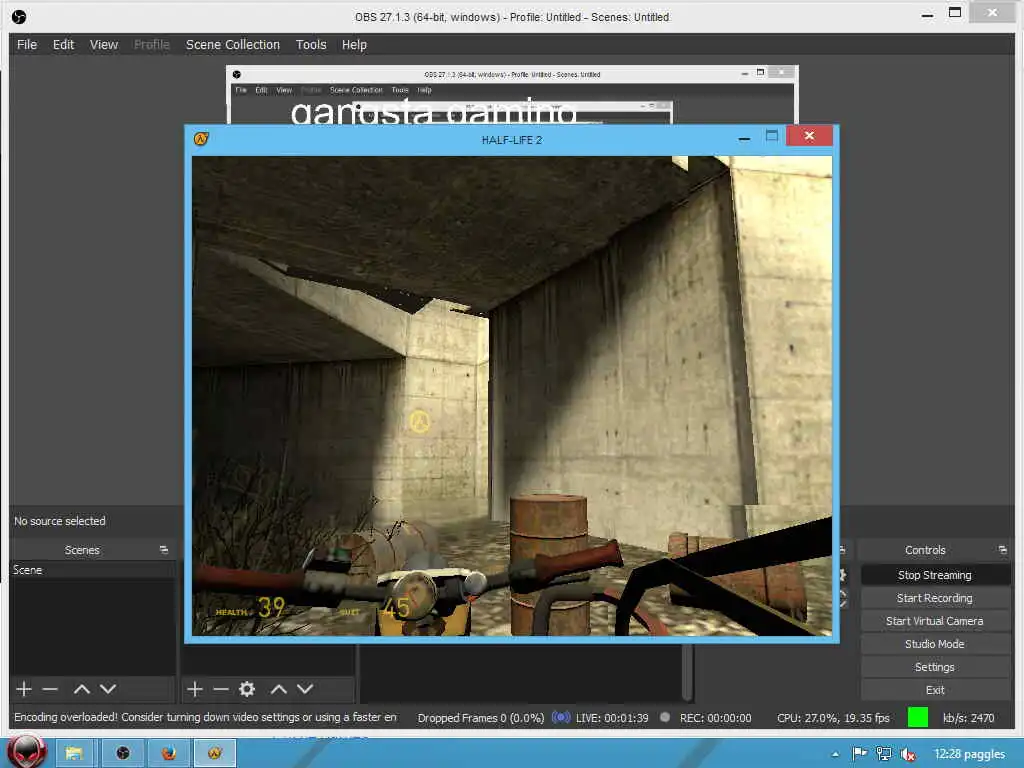1024x768 pixels.
Task: Move source down with the down arrow
Action: (305, 689)
